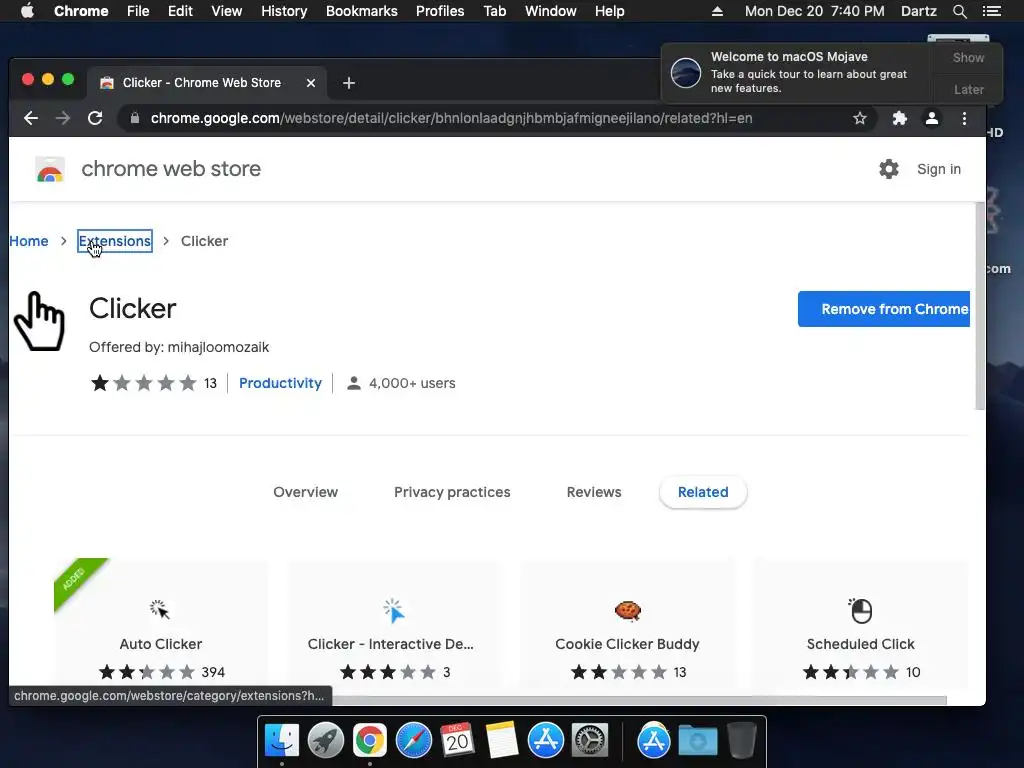Screen dimensions: 1024x768
Task: Open the Bookmarks menu
Action: tap(361, 11)
